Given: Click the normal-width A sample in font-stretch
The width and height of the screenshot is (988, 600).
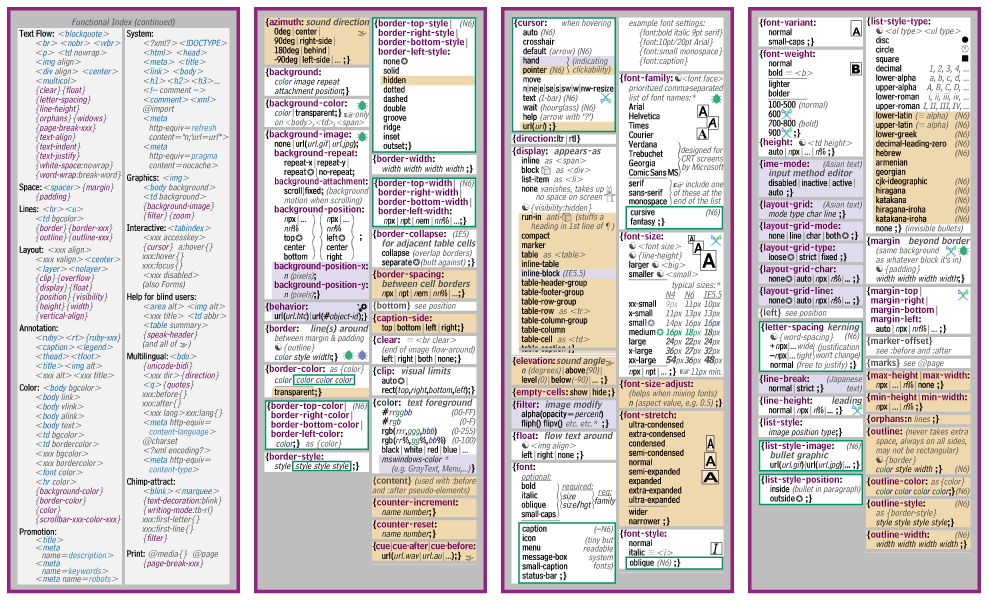Looking at the screenshot, I should (x=710, y=461).
